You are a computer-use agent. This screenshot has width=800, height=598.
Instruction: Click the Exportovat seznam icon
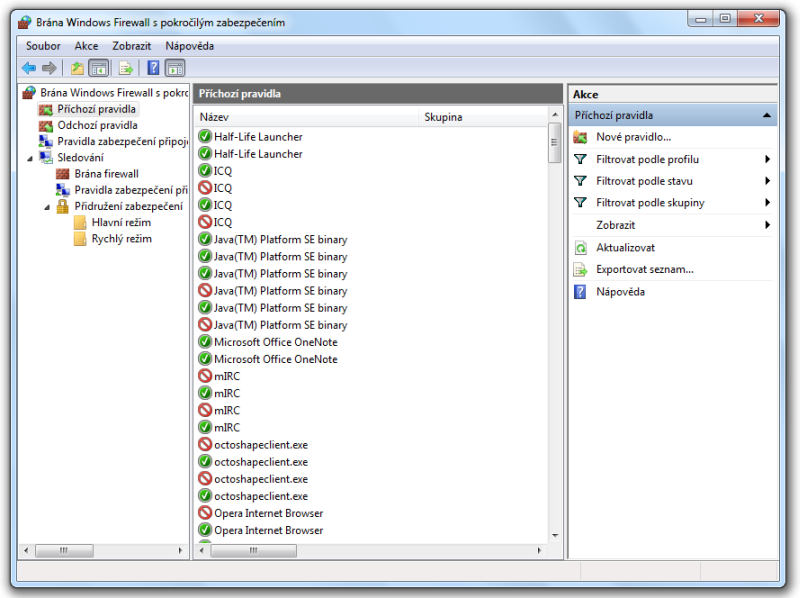tap(581, 269)
